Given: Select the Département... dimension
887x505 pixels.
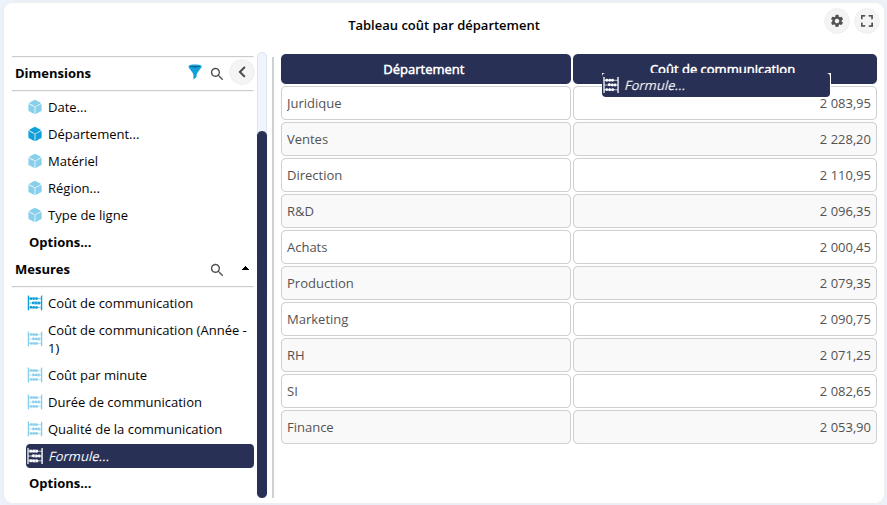Looking at the screenshot, I should pyautogui.click(x=93, y=134).
